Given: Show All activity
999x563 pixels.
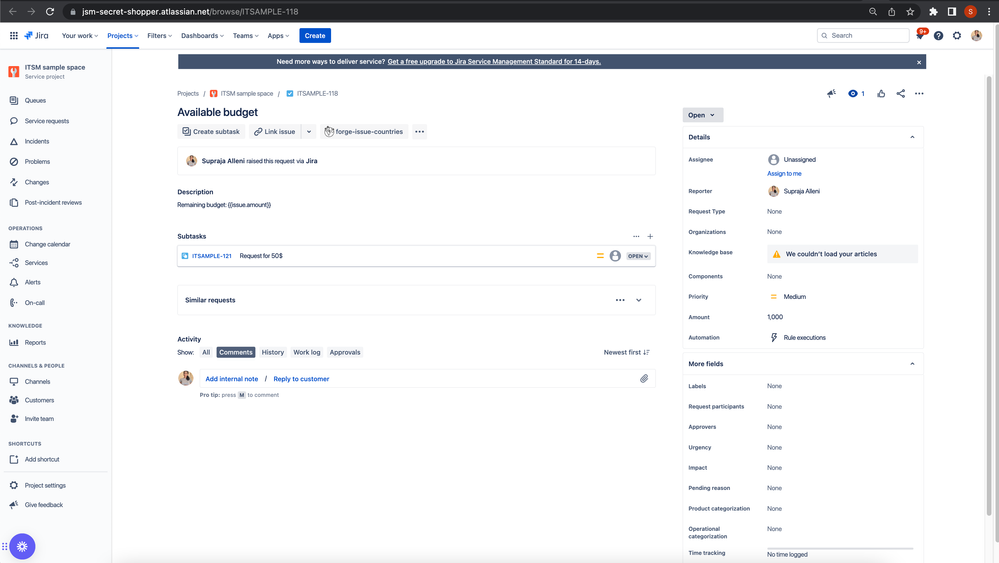Looking at the screenshot, I should 206,352.
